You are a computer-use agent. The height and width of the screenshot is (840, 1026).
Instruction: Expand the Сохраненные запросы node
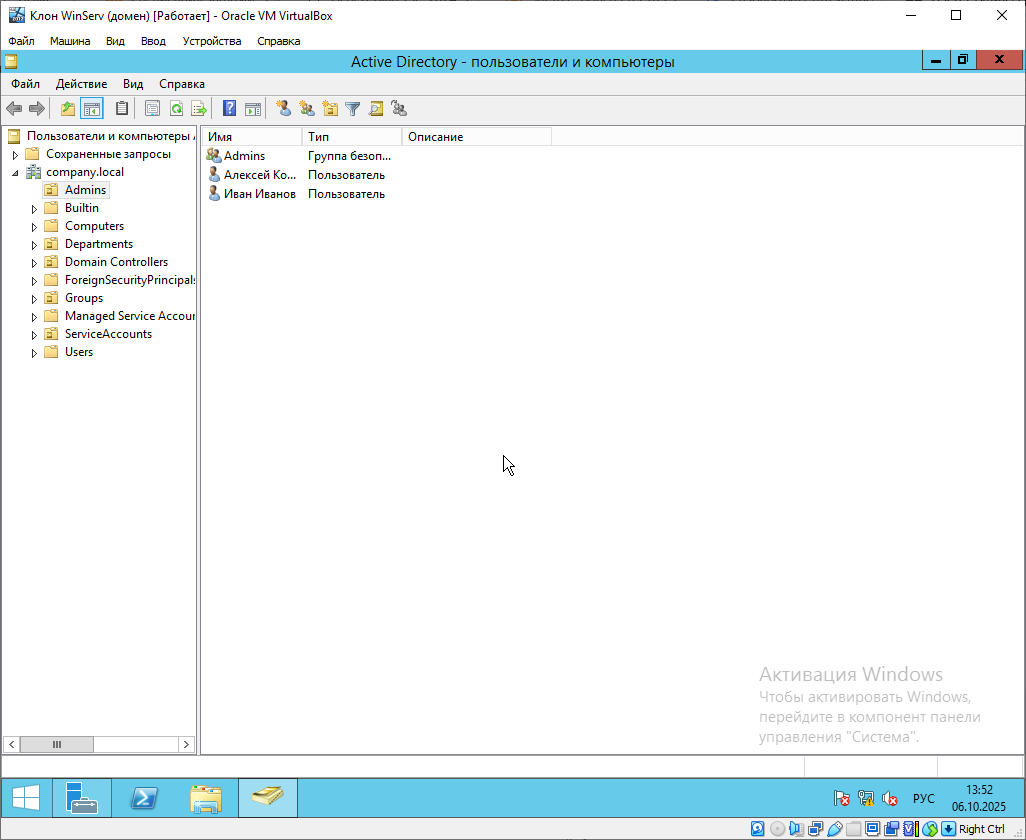[16, 155]
